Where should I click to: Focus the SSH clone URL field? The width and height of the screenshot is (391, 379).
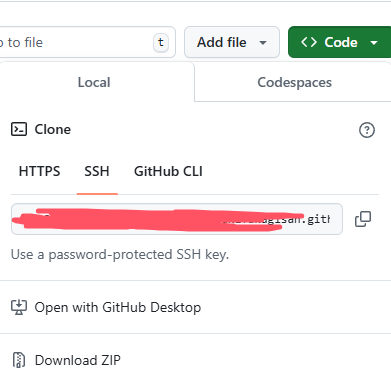click(x=177, y=219)
